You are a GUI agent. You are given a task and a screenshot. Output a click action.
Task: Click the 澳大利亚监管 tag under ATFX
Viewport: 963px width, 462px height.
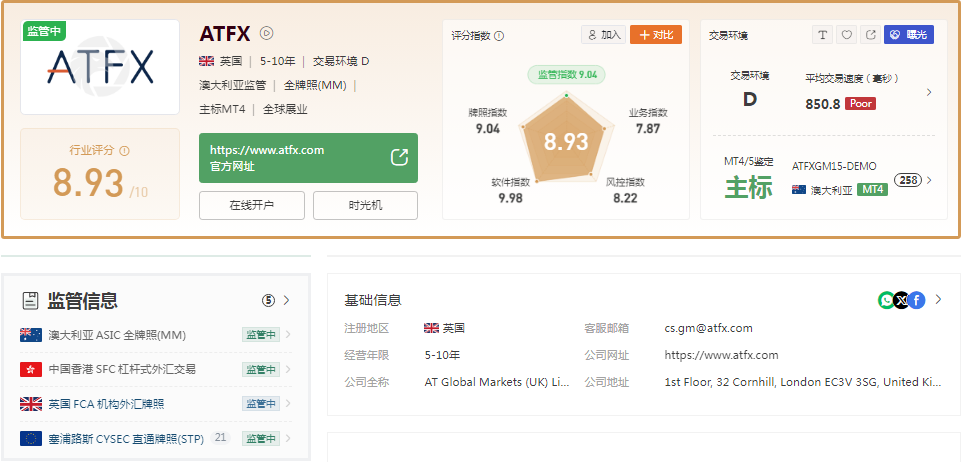click(233, 85)
